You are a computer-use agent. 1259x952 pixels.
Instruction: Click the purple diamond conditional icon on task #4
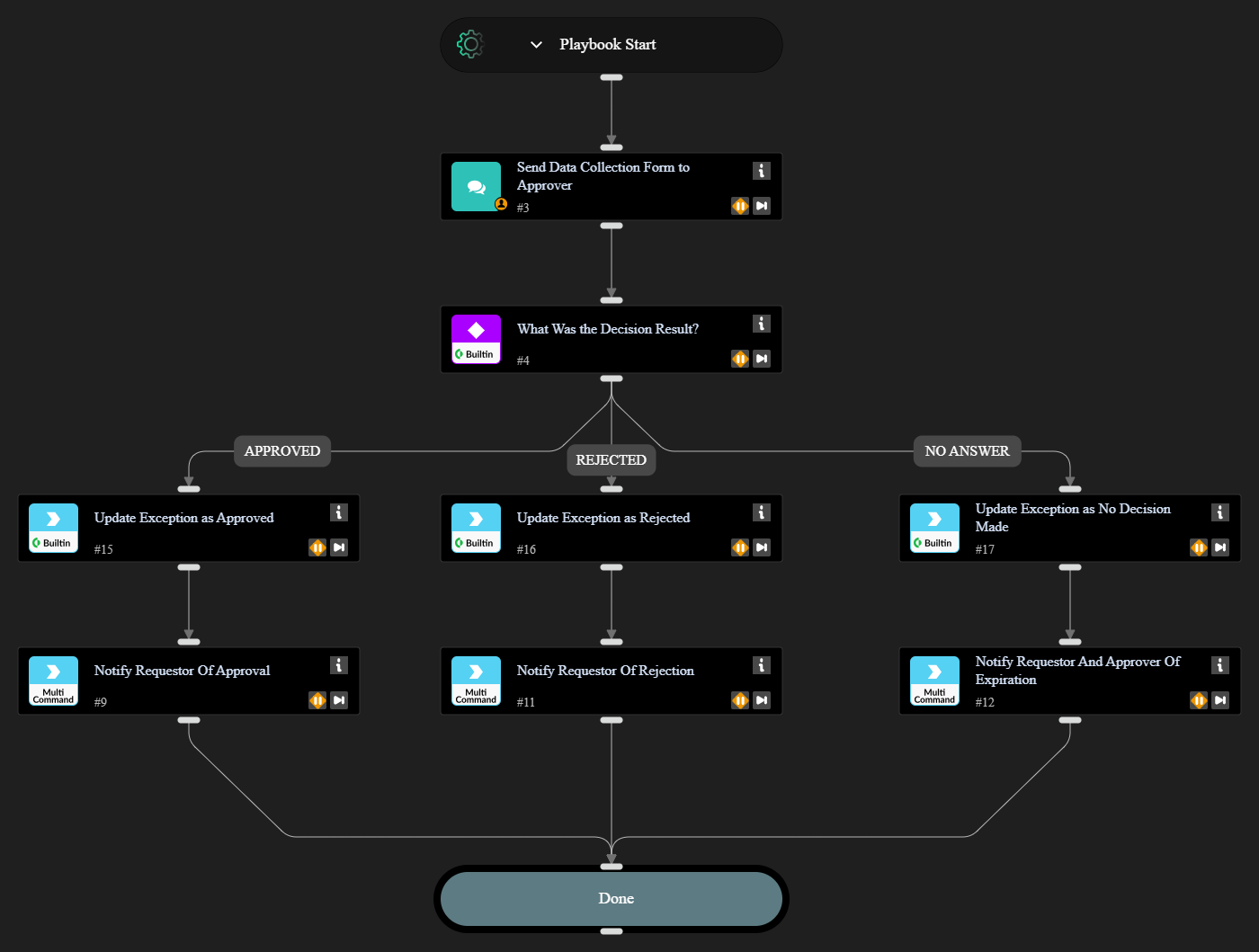tap(476, 331)
